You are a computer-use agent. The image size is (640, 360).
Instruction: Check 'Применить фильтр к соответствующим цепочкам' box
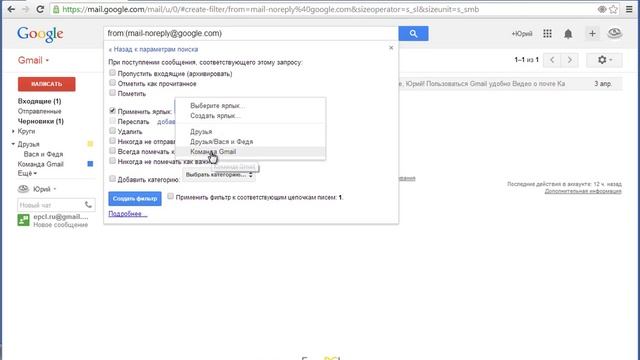click(171, 196)
